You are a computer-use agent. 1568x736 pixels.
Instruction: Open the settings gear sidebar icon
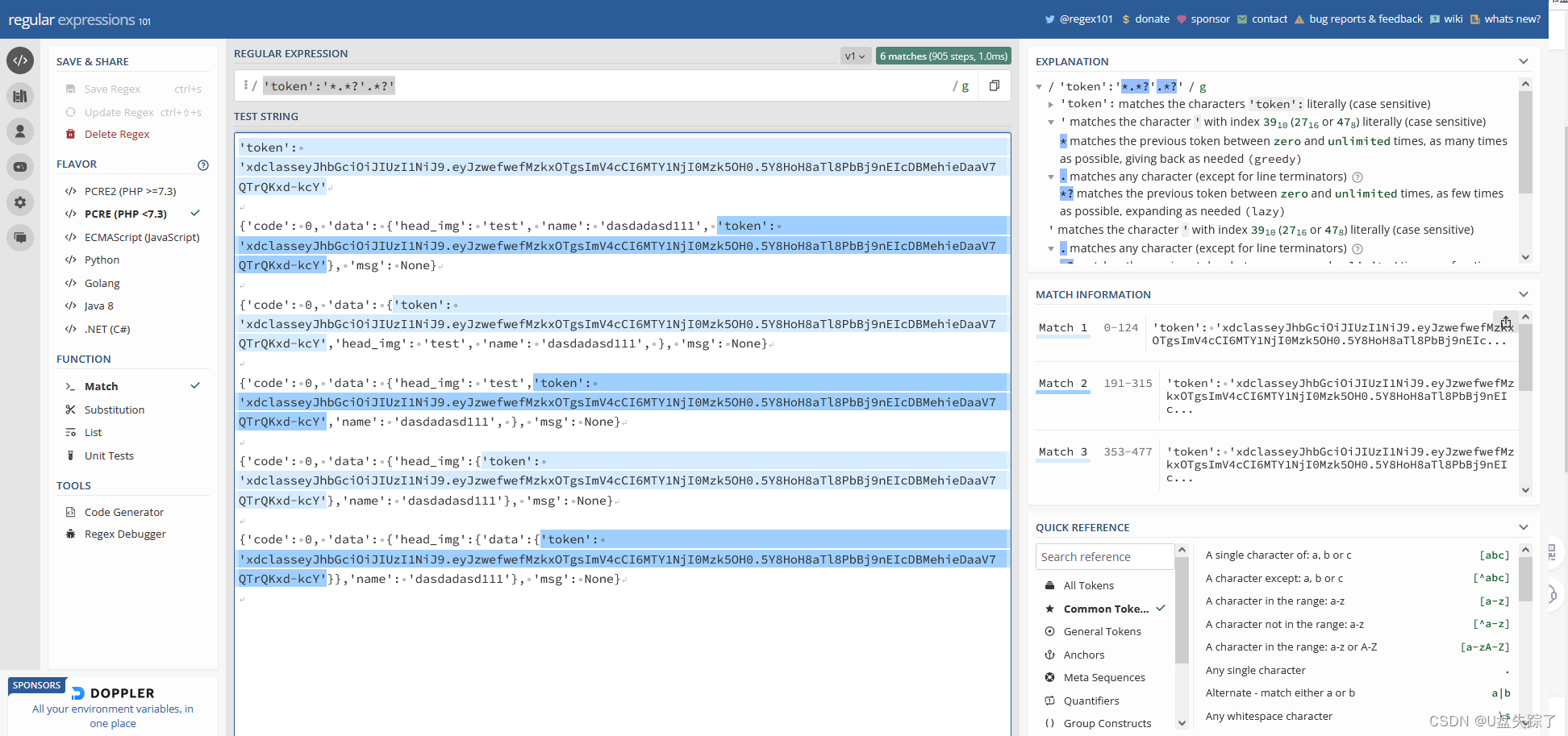pyautogui.click(x=20, y=202)
